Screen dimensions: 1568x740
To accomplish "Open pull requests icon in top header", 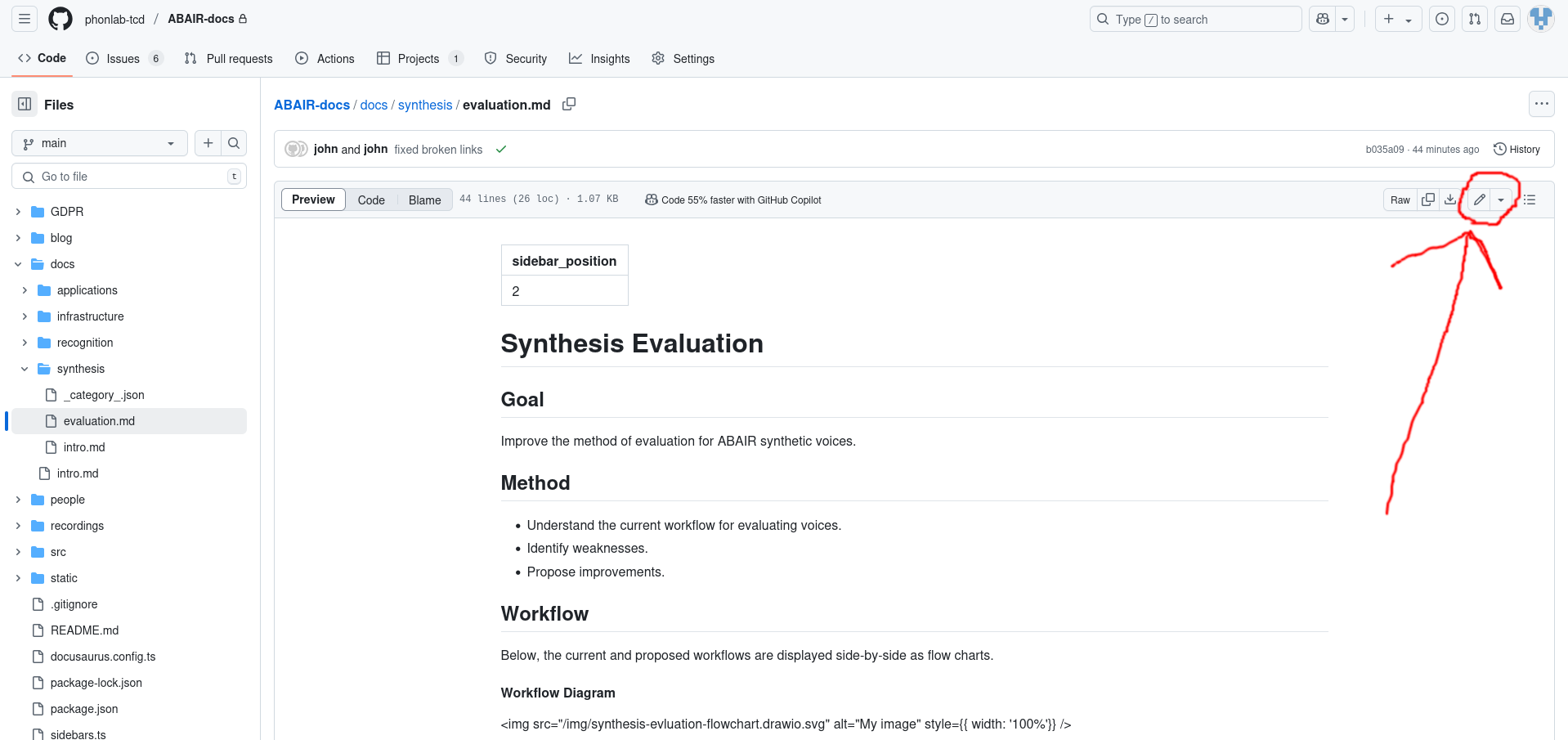I will 1475,19.
